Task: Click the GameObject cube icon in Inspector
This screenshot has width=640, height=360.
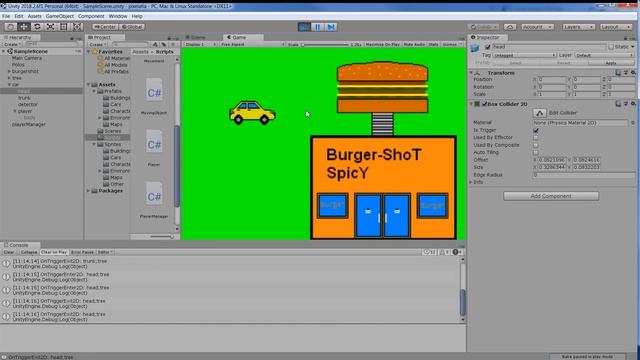Action: (475, 48)
